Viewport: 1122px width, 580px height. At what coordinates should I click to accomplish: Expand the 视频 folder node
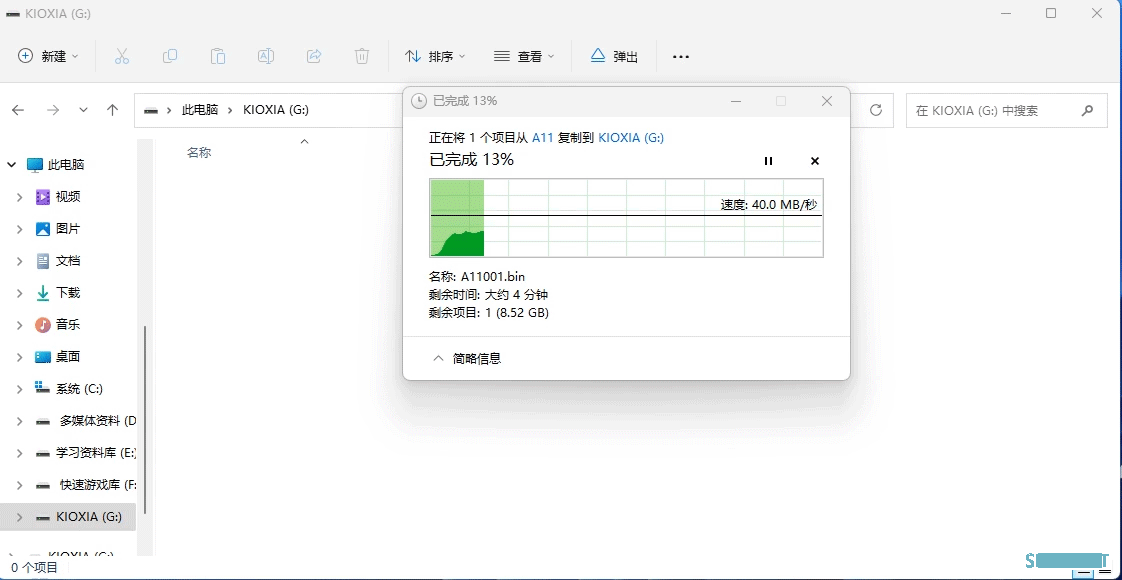tap(20, 197)
